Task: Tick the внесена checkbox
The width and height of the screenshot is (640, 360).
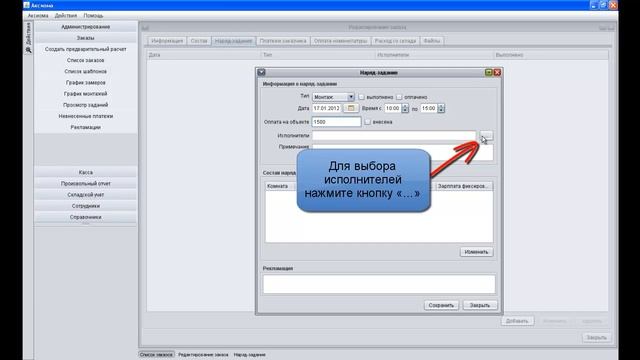Action: [x=367, y=122]
